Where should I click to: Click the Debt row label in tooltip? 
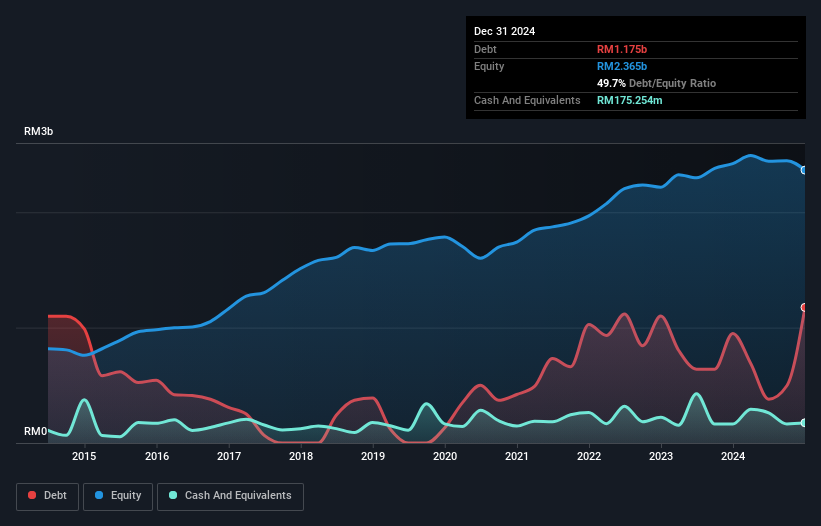click(485, 49)
